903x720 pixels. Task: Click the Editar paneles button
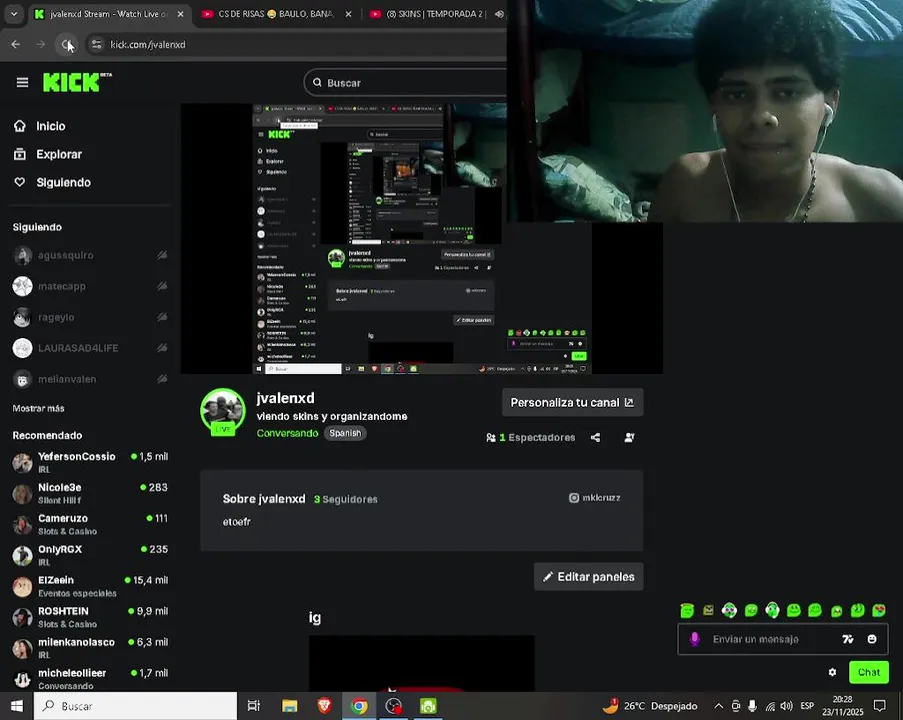589,577
